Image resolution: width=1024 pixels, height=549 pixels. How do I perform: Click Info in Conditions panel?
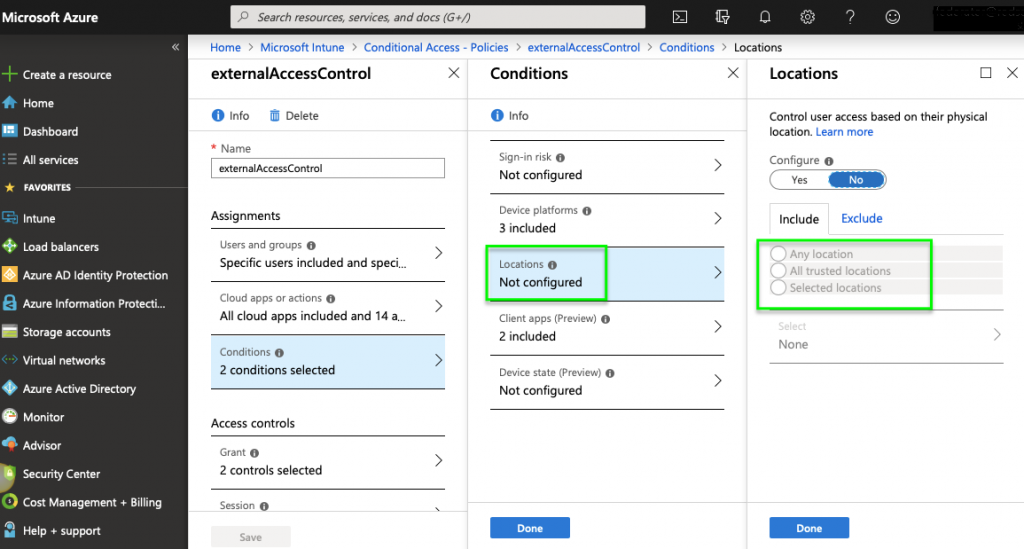click(x=509, y=116)
